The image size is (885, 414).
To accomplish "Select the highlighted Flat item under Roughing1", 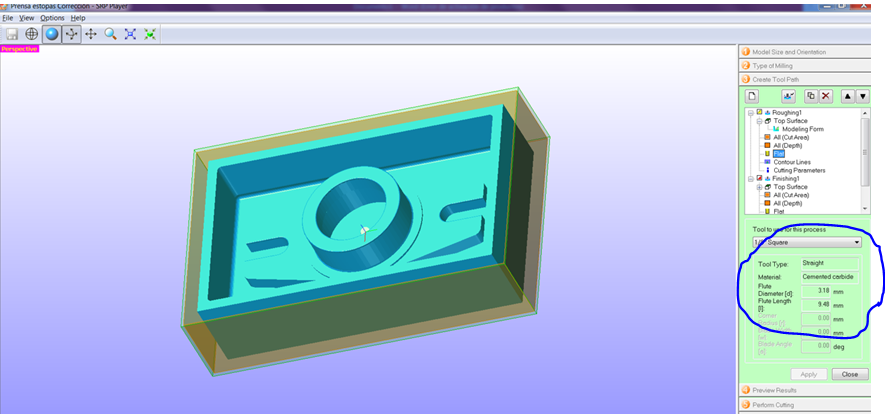I will [x=779, y=153].
